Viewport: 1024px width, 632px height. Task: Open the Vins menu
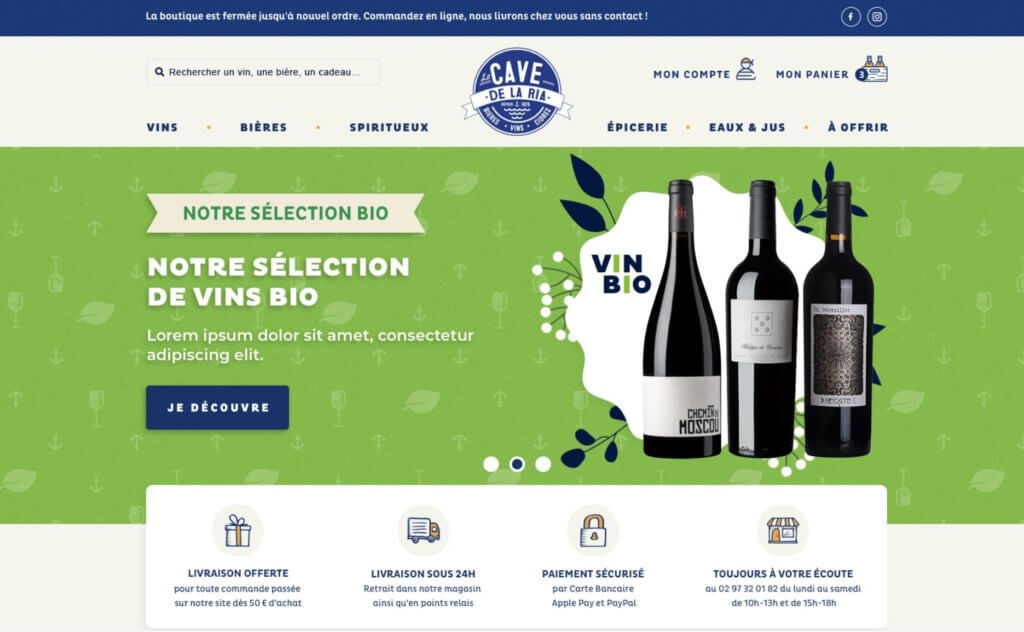162,127
